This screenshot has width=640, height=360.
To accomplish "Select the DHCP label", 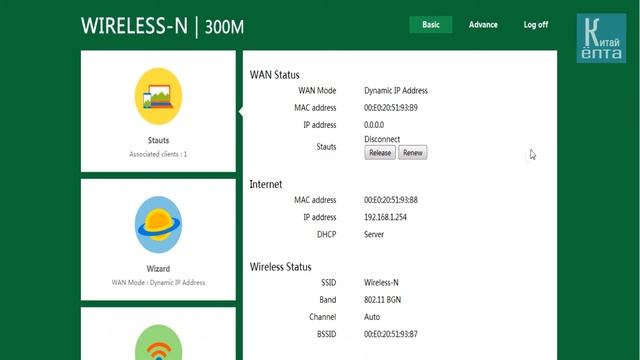I will [x=327, y=234].
